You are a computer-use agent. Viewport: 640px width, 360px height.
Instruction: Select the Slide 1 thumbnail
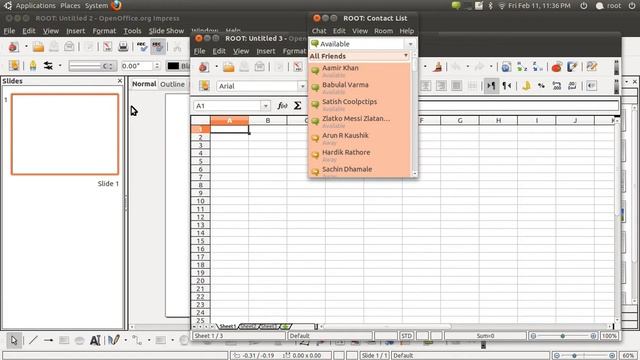coord(65,134)
